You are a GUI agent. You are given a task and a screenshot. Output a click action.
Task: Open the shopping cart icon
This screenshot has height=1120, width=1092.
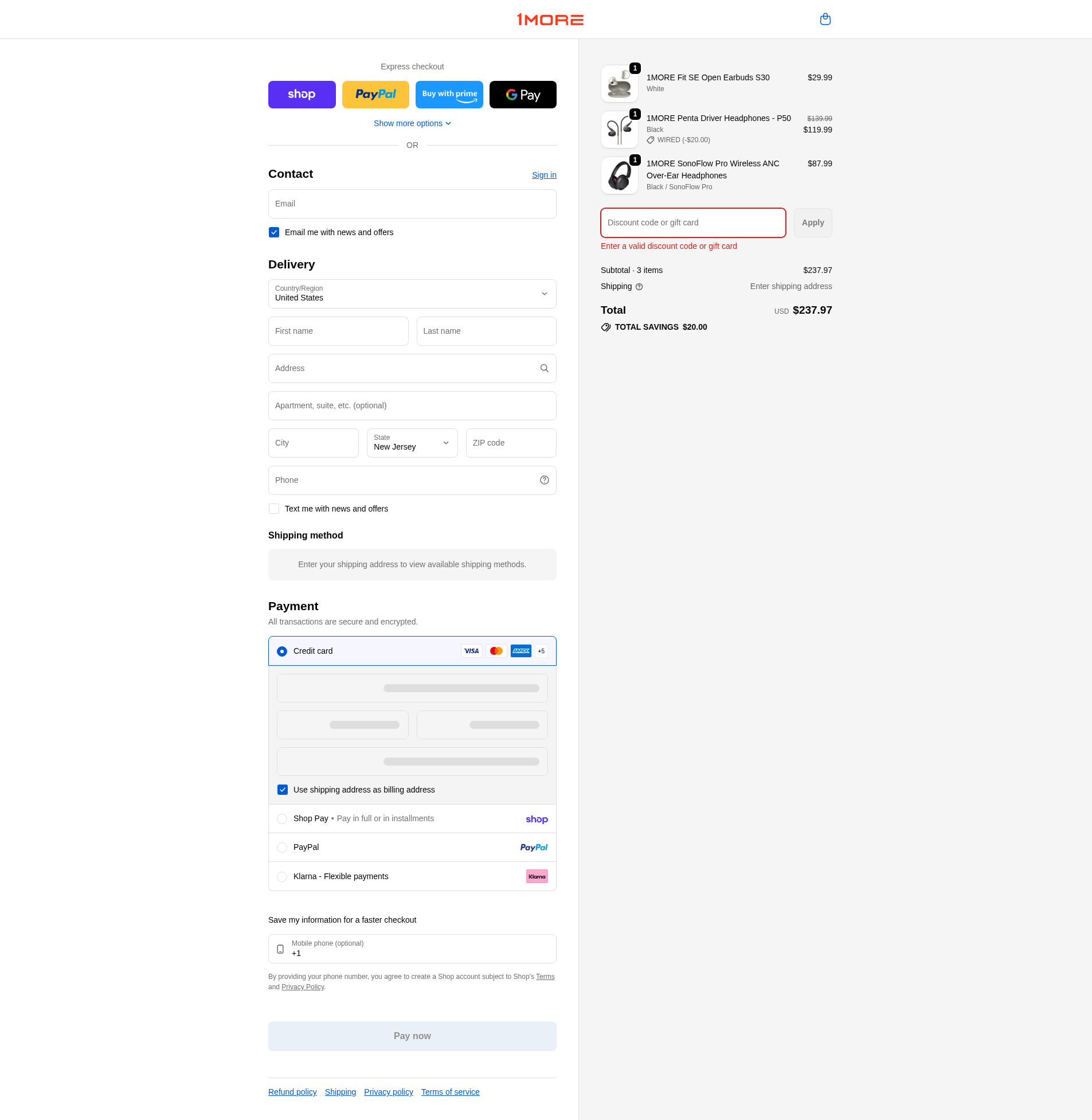825,19
